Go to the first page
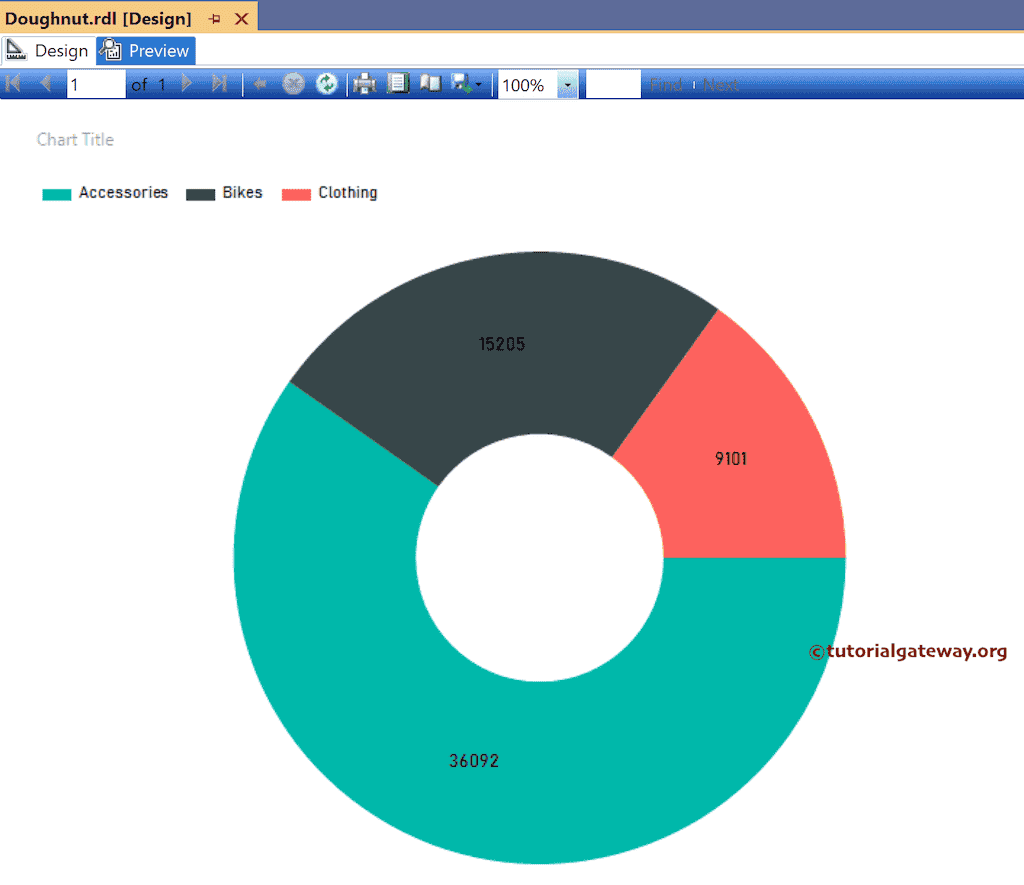The width and height of the screenshot is (1024, 885). pyautogui.click(x=13, y=84)
